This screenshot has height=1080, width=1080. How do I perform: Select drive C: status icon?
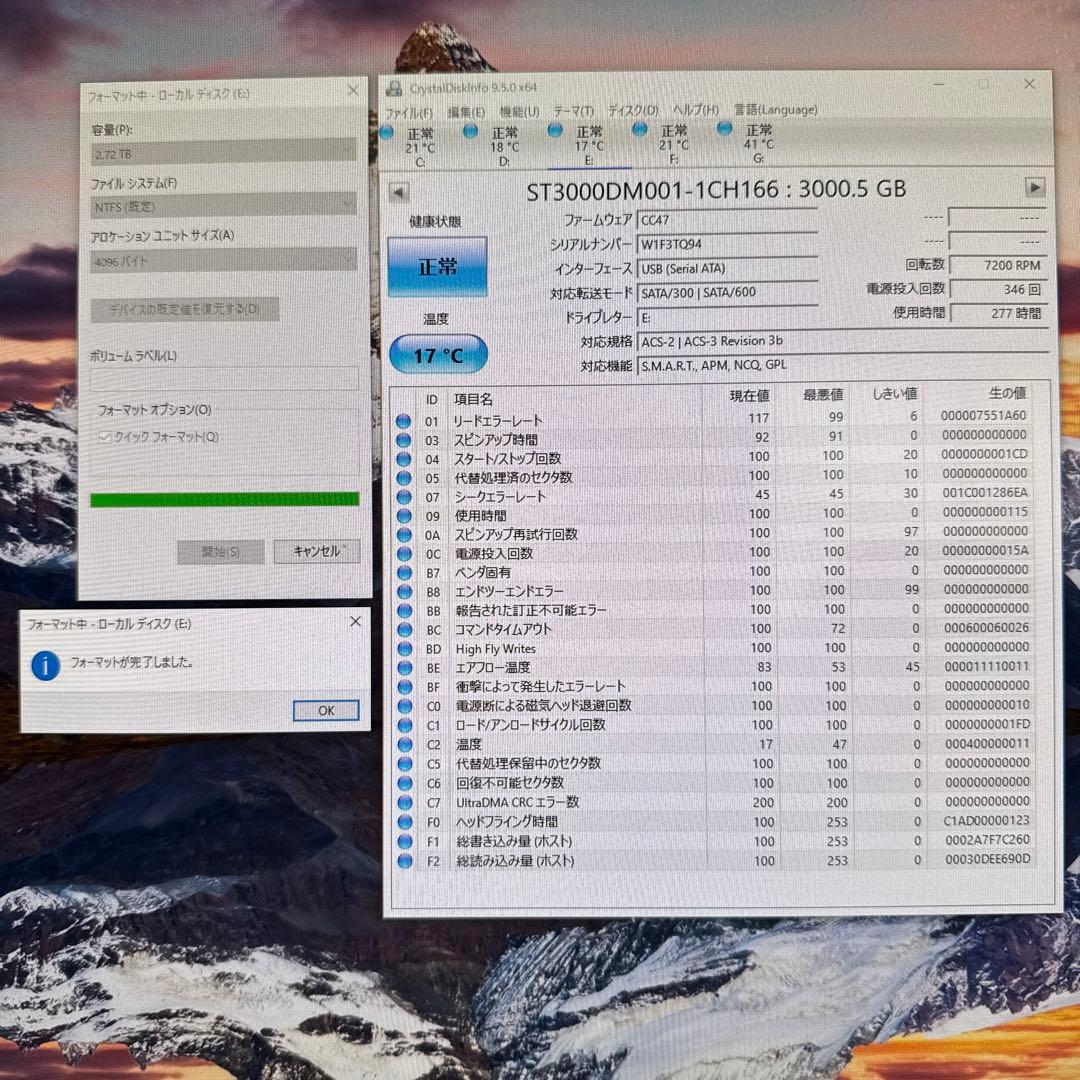[386, 133]
